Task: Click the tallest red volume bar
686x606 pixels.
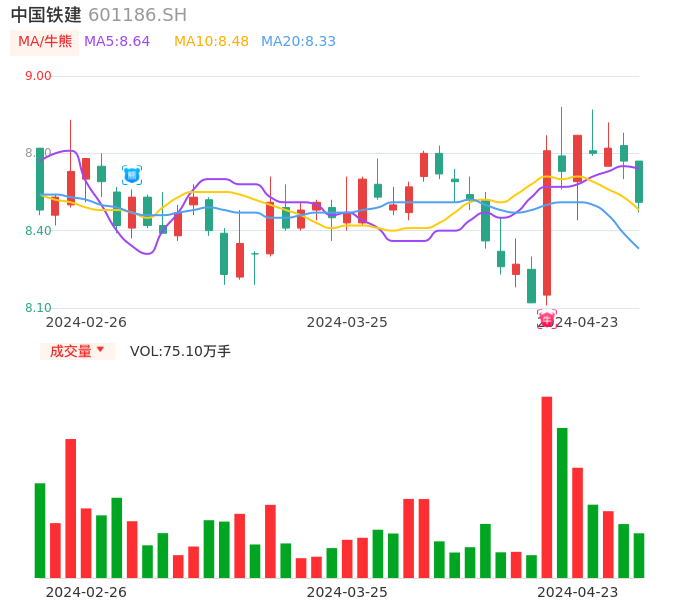Action: click(x=547, y=487)
